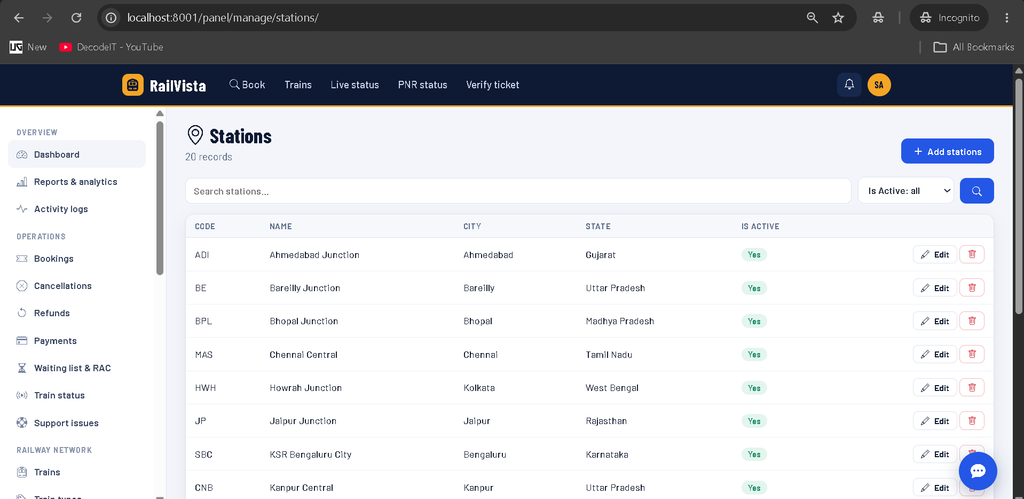The image size is (1024, 499).
Task: Edit the Jaipur Junction station
Action: point(935,421)
